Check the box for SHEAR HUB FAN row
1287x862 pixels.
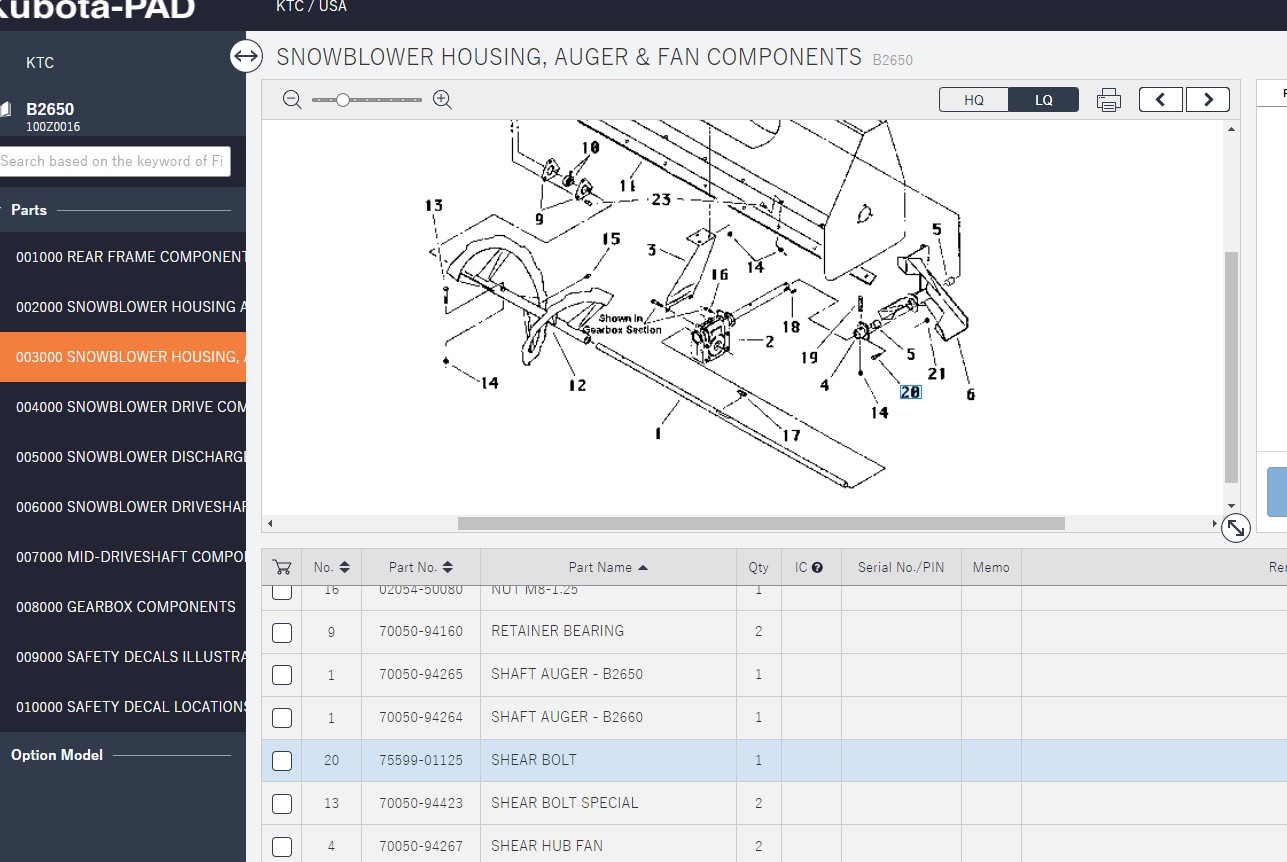[x=282, y=847]
